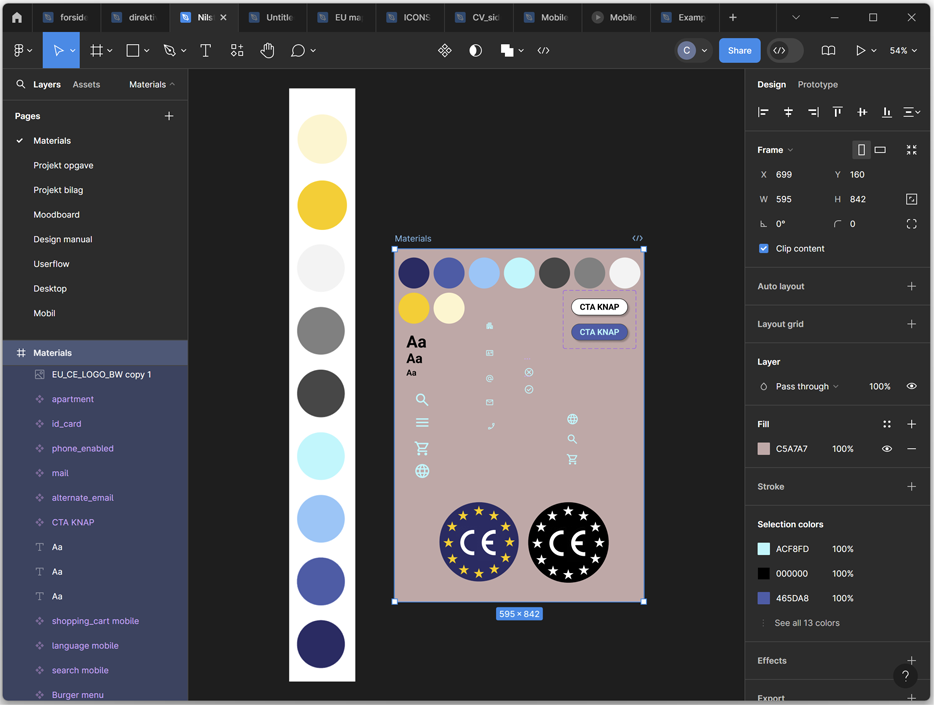Click See all 13 colors link

pos(806,623)
